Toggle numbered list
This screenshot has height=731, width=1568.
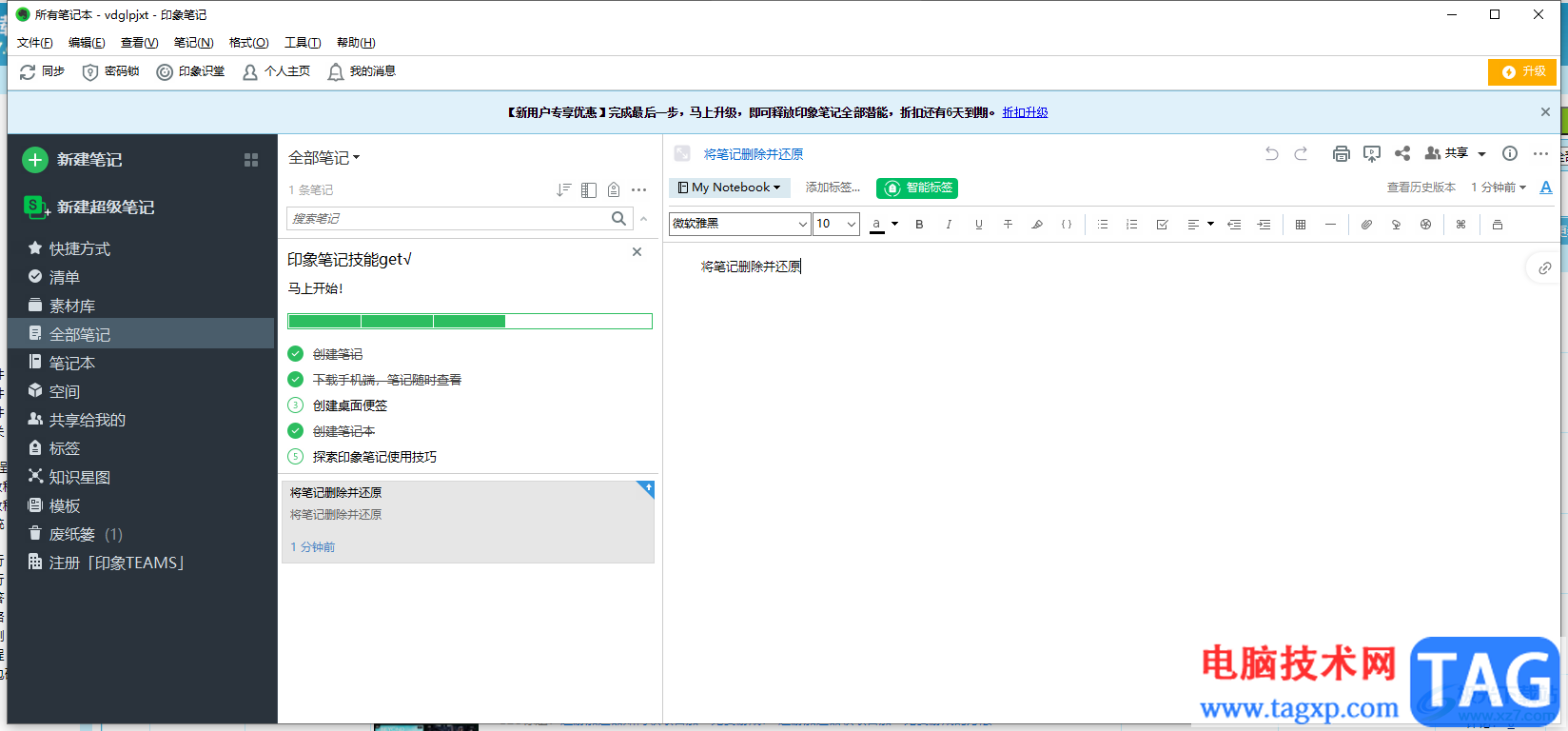point(1132,225)
